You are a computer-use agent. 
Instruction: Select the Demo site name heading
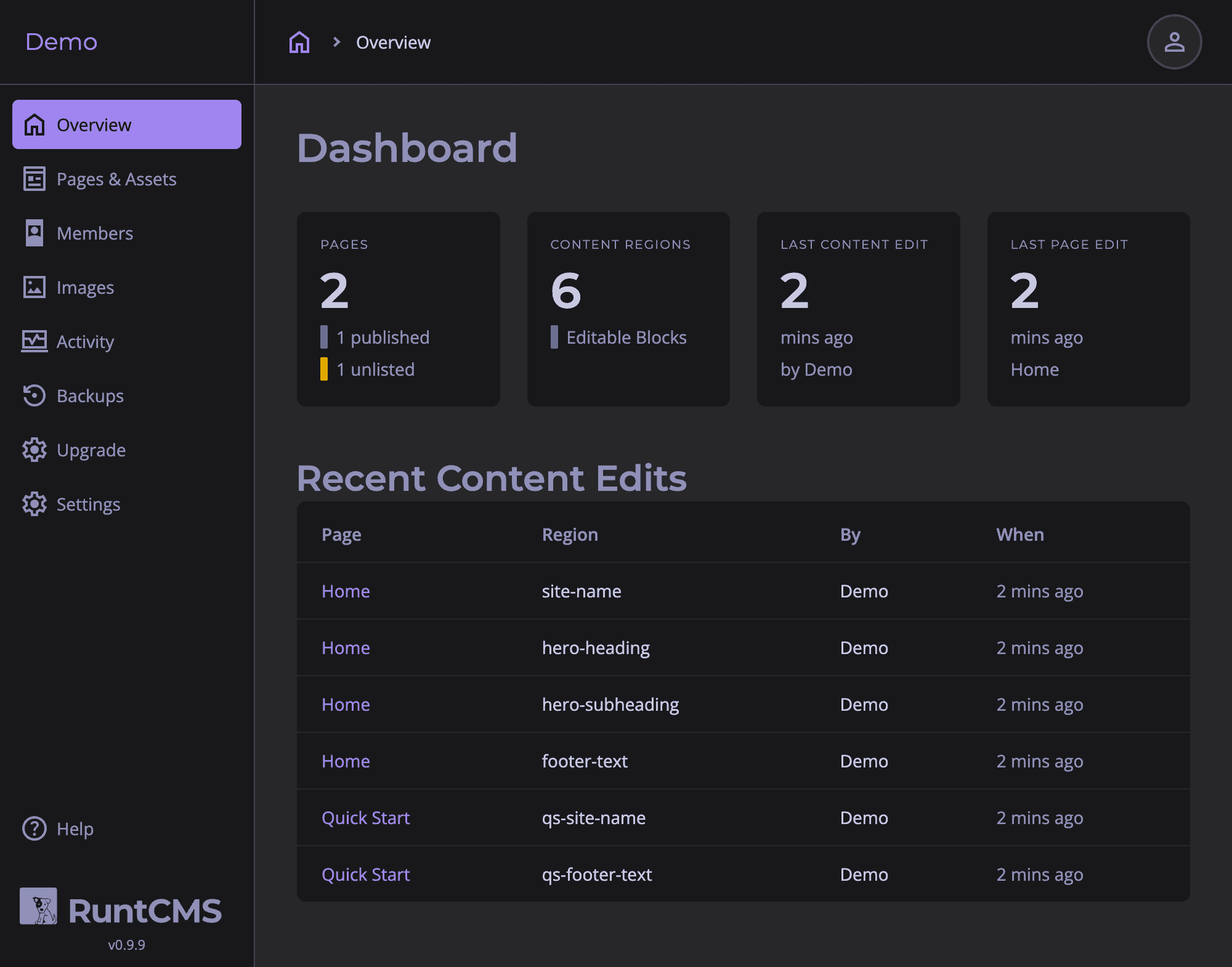tap(62, 42)
